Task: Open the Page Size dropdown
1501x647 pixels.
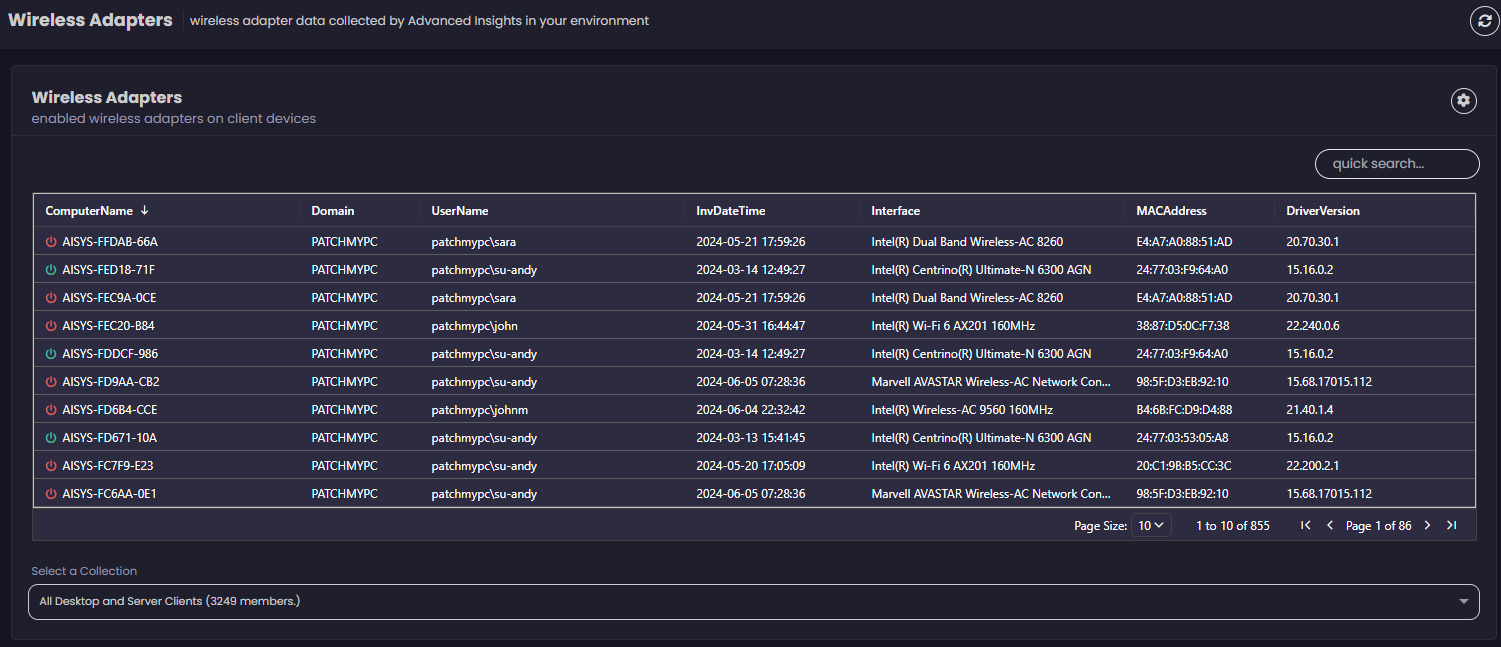Action: tap(1151, 526)
